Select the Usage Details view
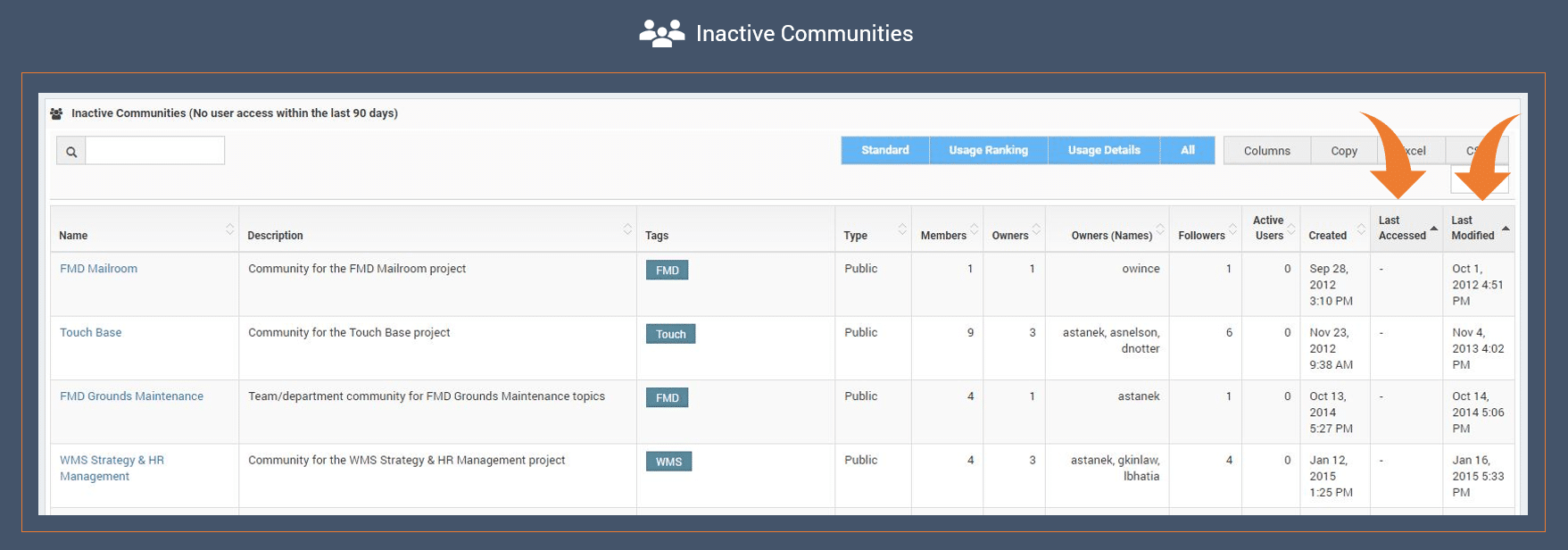 click(x=1104, y=151)
